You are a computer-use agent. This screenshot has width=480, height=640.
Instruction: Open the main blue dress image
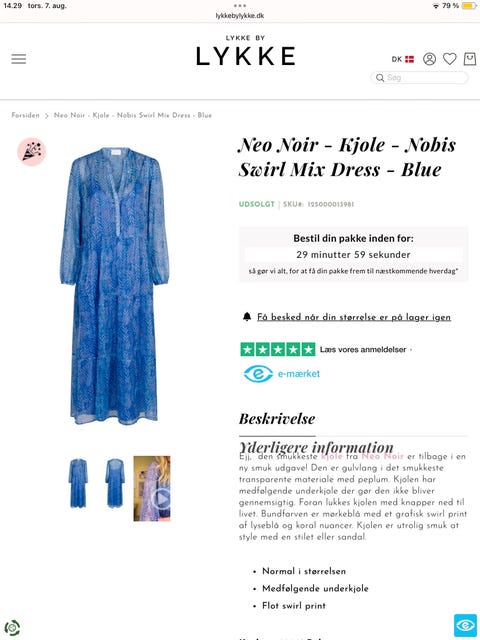pos(114,286)
